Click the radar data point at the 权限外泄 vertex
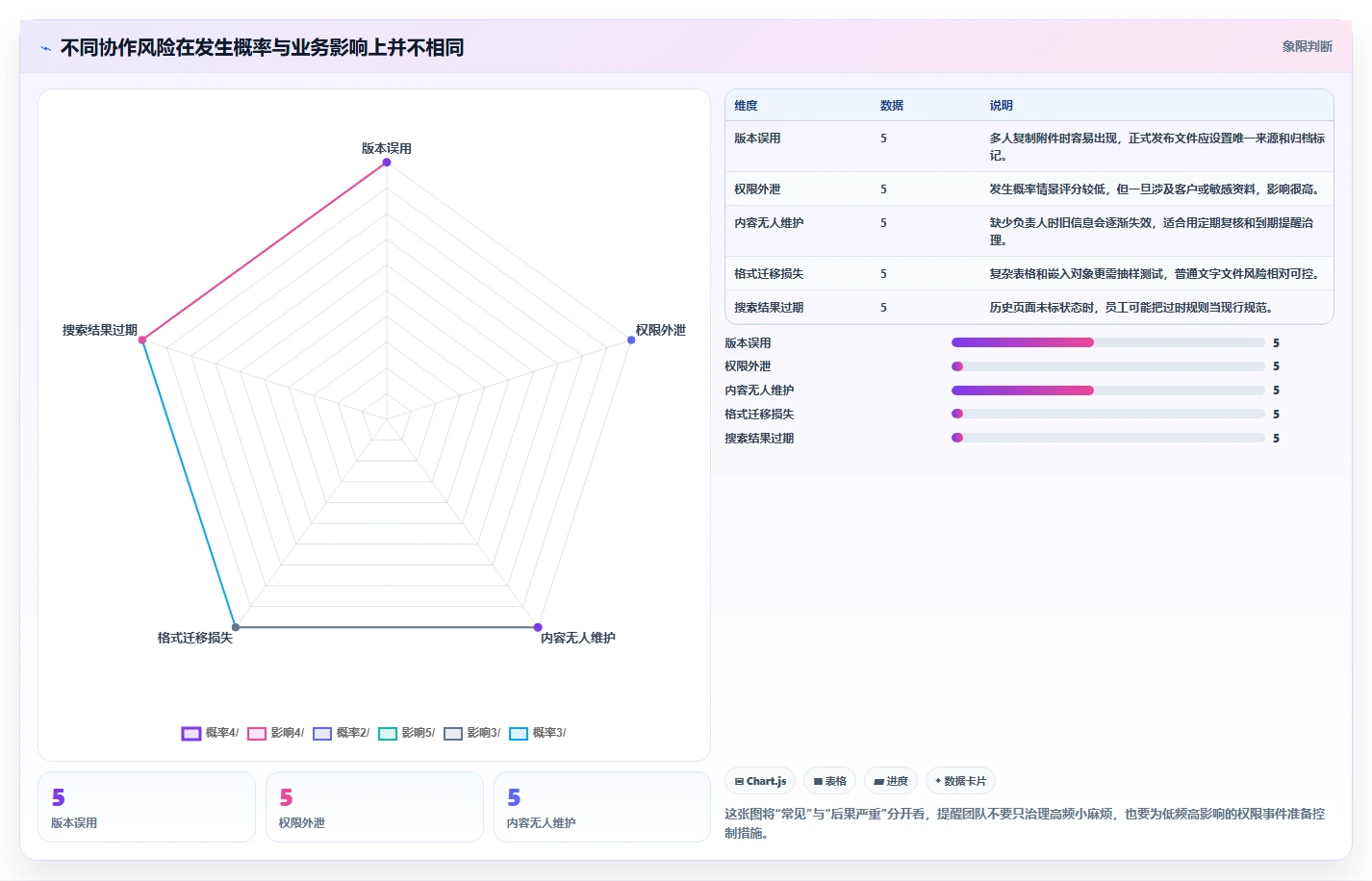Viewport: 1372px width, 881px height. pyautogui.click(x=631, y=340)
